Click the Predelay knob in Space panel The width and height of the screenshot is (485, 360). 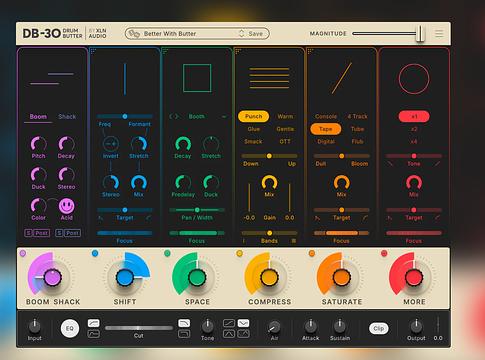click(x=183, y=182)
